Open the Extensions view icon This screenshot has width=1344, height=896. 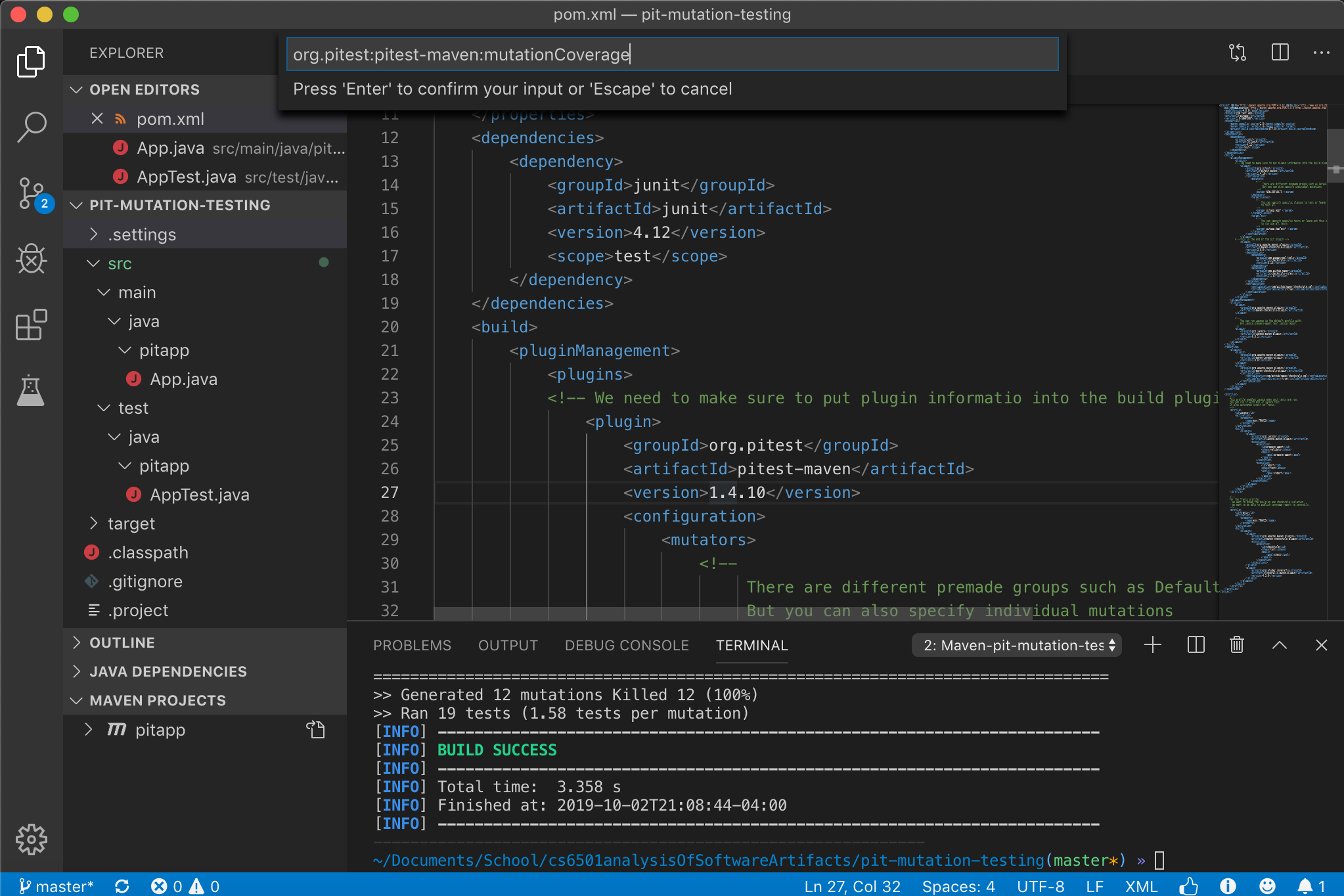point(31,325)
